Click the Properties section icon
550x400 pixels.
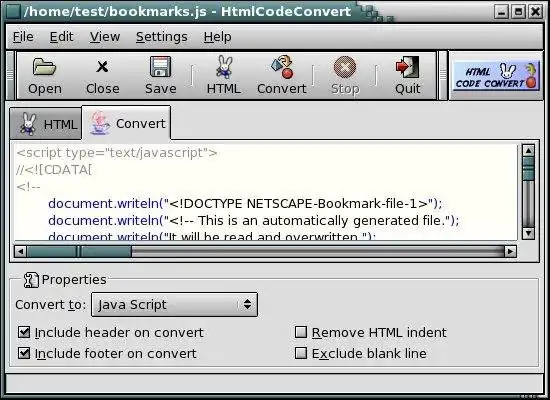[31, 280]
